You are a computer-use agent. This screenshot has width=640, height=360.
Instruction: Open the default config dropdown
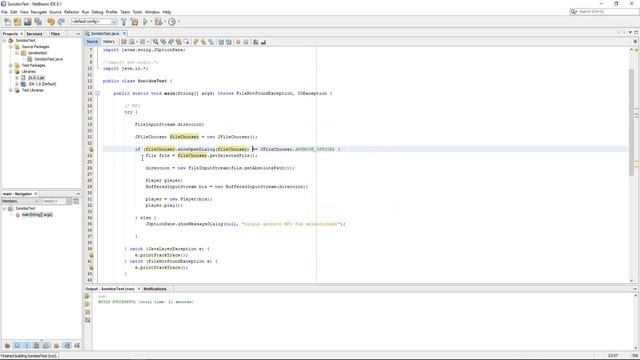click(x=94, y=22)
